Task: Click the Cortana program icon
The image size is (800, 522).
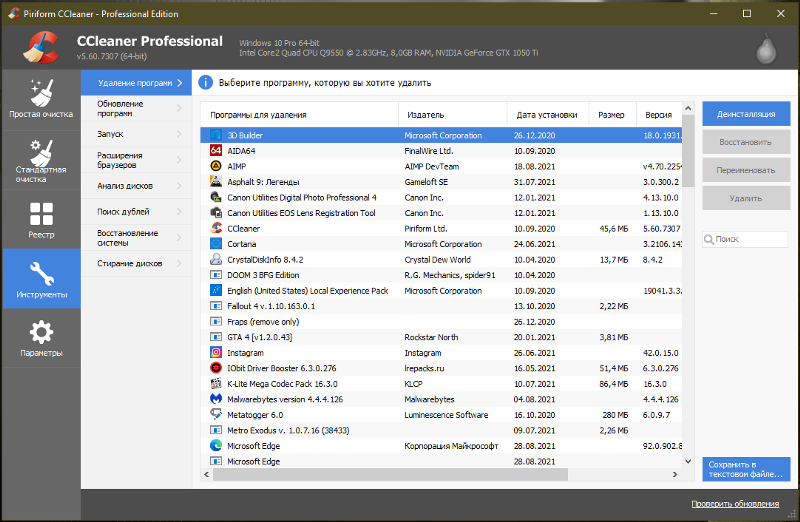Action: tap(216, 243)
